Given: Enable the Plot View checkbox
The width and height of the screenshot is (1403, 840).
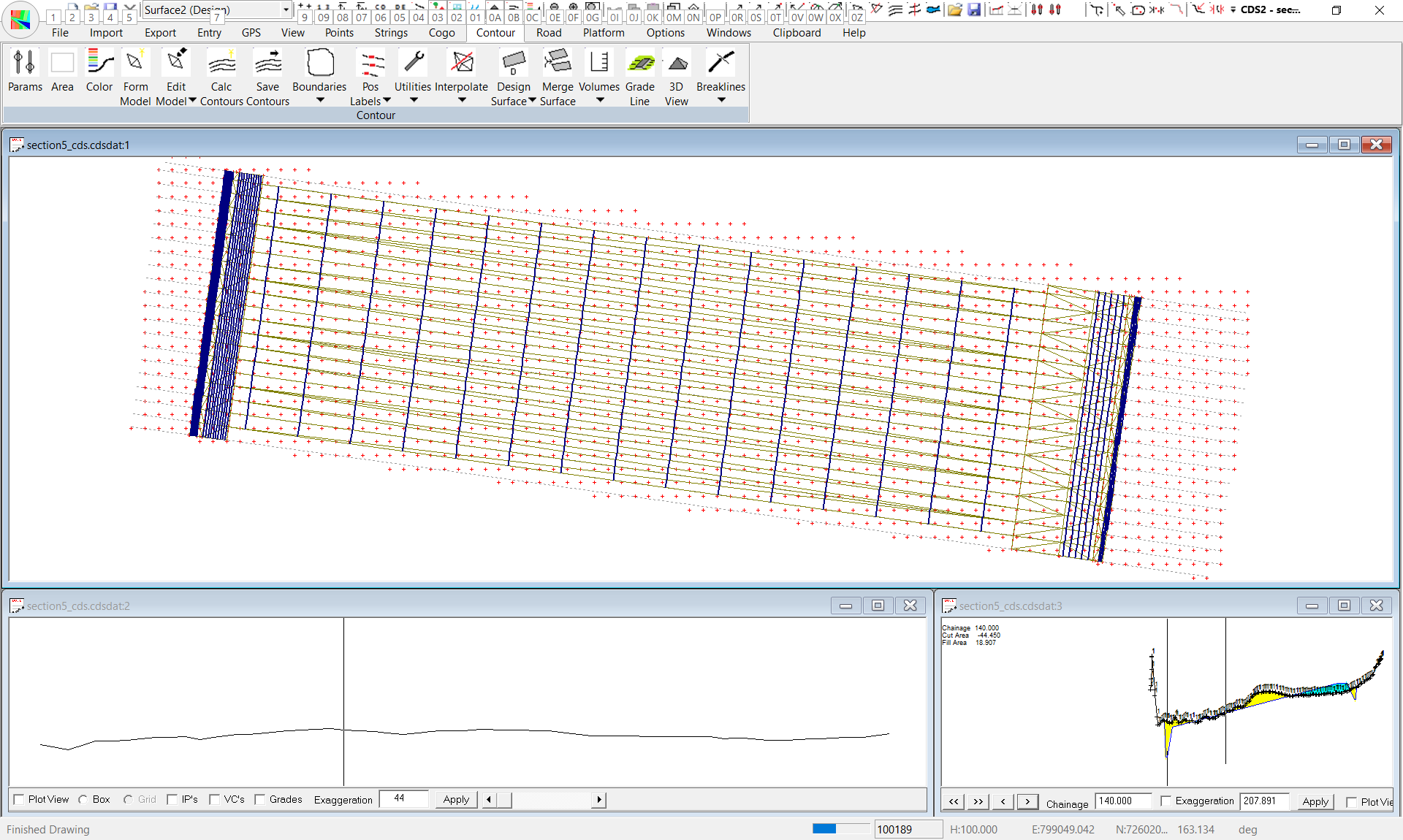Looking at the screenshot, I should click(x=20, y=799).
